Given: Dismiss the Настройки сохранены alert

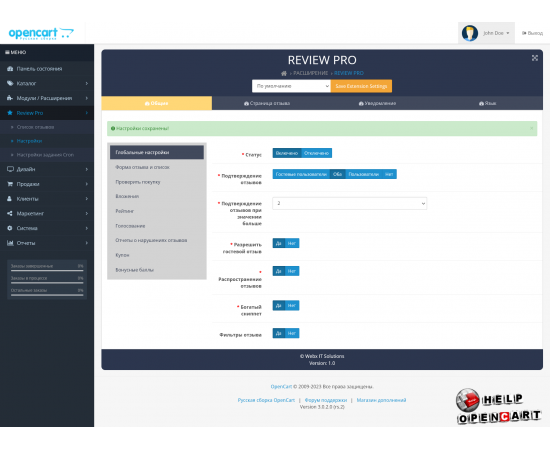Looking at the screenshot, I should 531,128.
